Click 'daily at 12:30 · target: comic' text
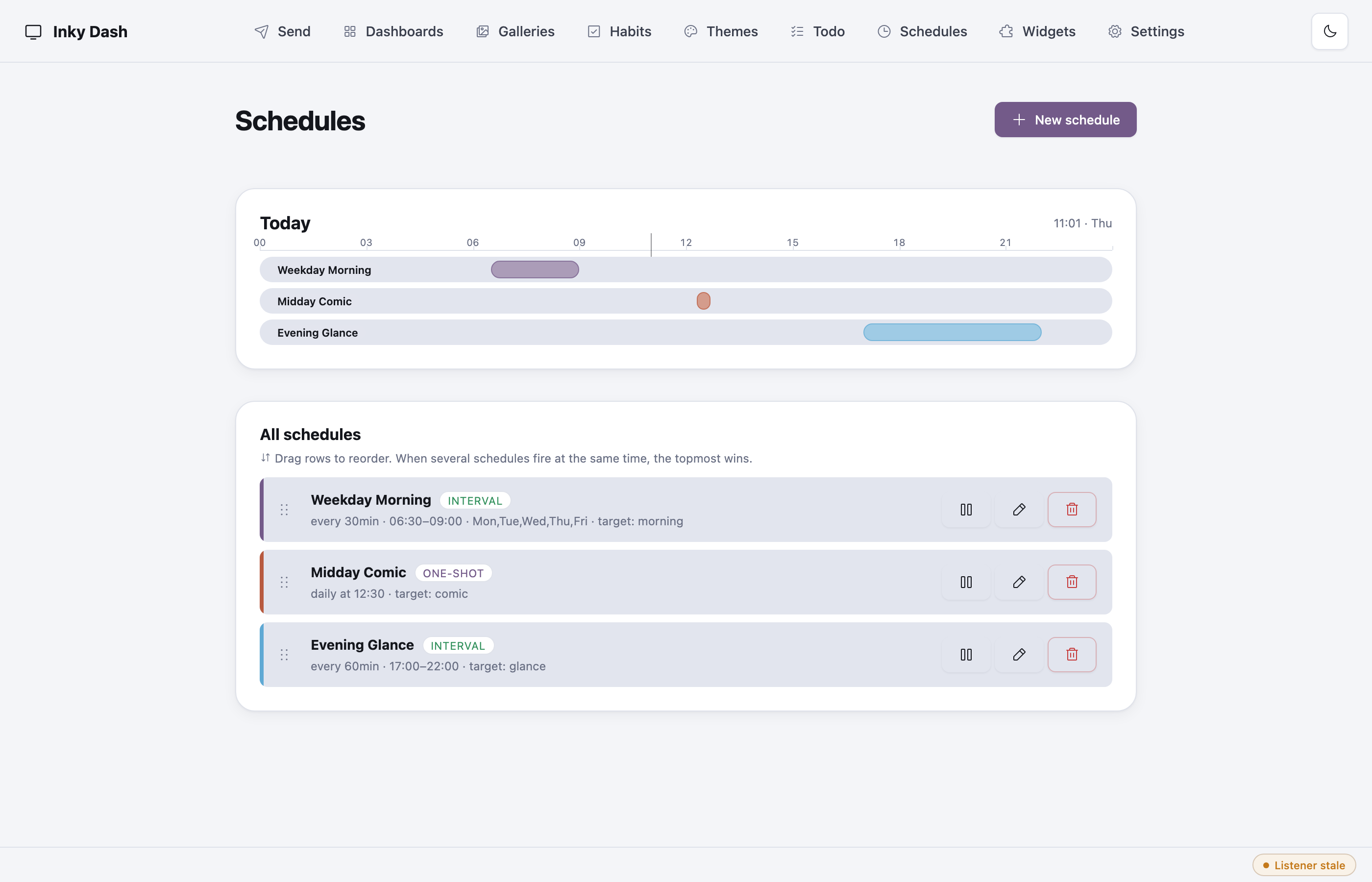The width and height of the screenshot is (1372, 882). pos(390,594)
